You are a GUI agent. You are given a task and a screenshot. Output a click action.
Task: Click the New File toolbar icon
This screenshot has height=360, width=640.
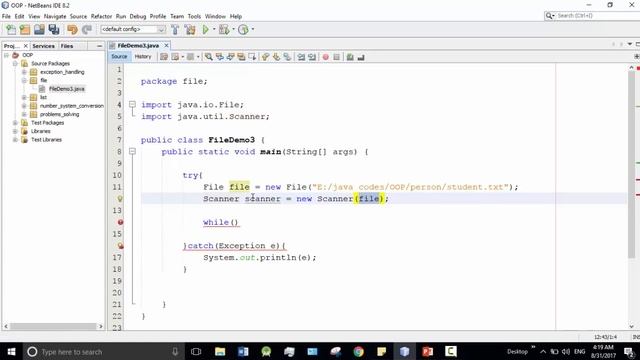pos(11,29)
